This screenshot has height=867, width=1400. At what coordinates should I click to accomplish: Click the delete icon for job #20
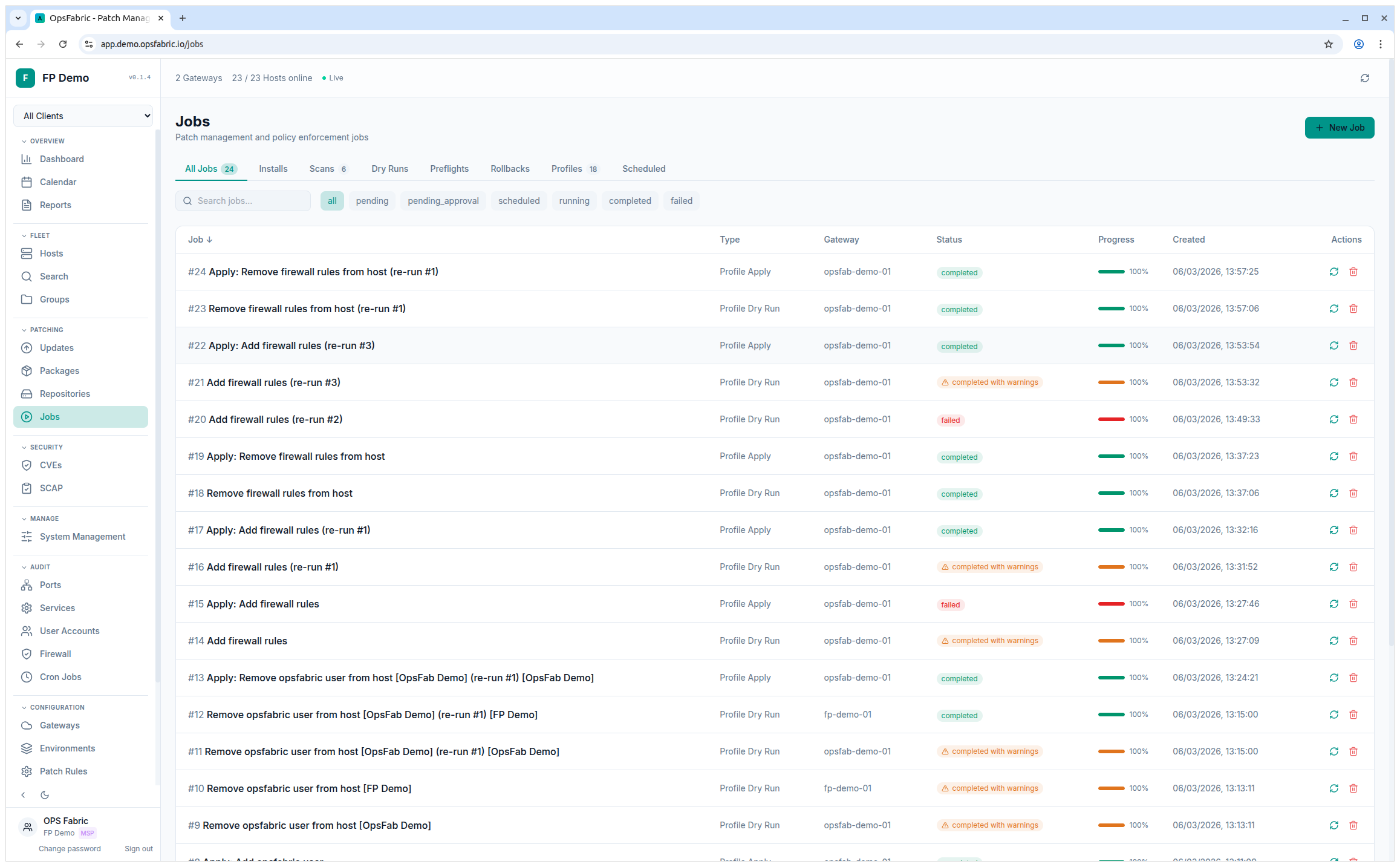(1354, 419)
